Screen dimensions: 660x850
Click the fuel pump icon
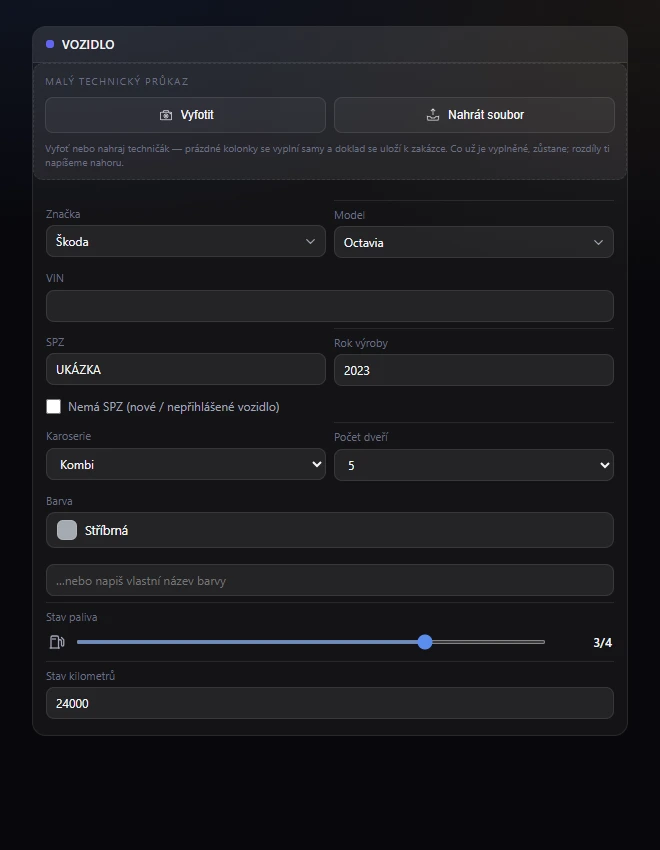pyautogui.click(x=57, y=642)
